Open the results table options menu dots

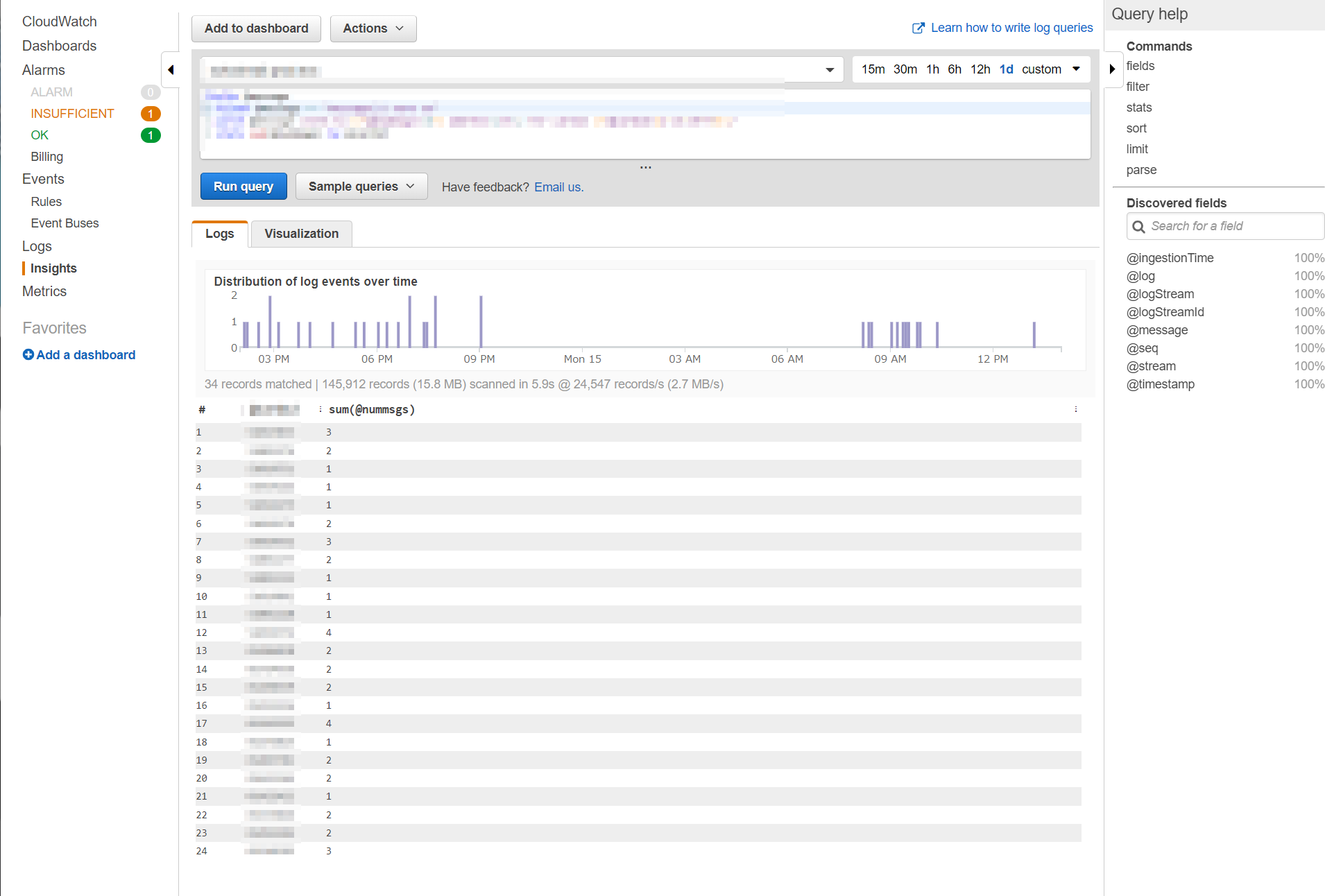point(1076,409)
